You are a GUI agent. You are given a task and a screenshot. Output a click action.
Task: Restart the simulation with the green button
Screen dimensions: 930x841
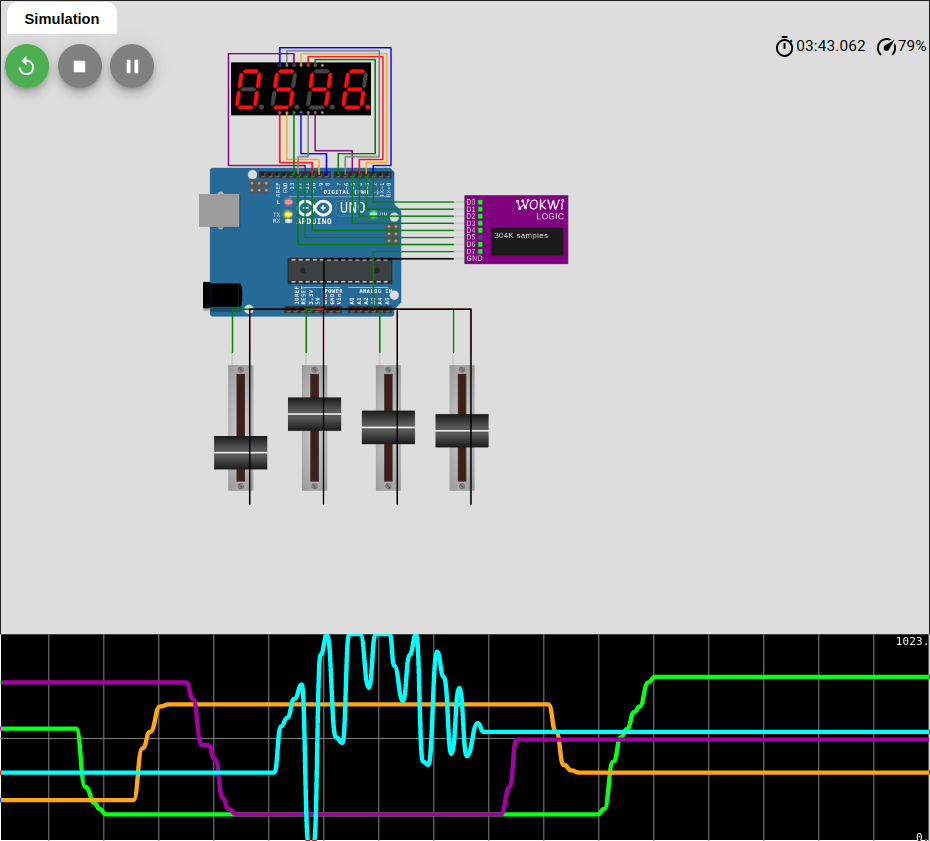[27, 66]
